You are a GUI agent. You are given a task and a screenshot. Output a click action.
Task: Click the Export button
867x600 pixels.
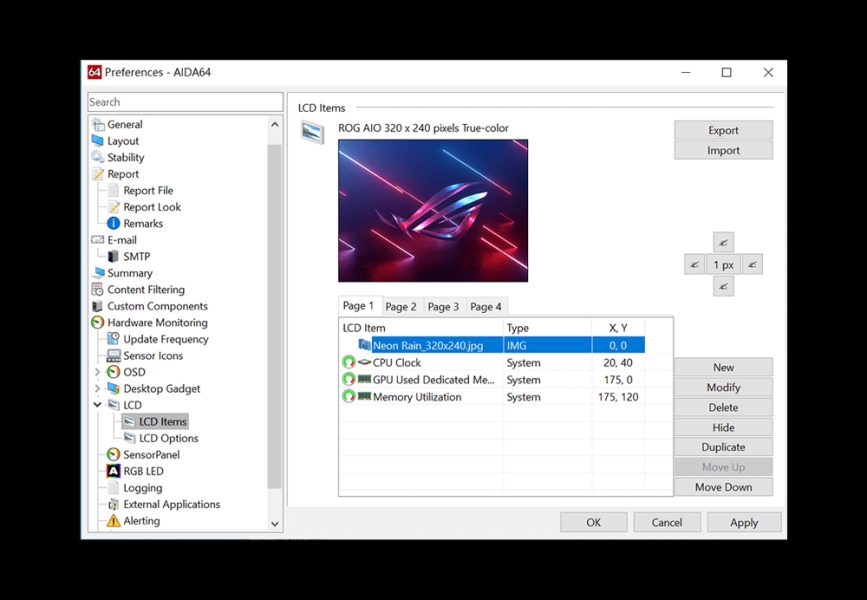(x=723, y=131)
